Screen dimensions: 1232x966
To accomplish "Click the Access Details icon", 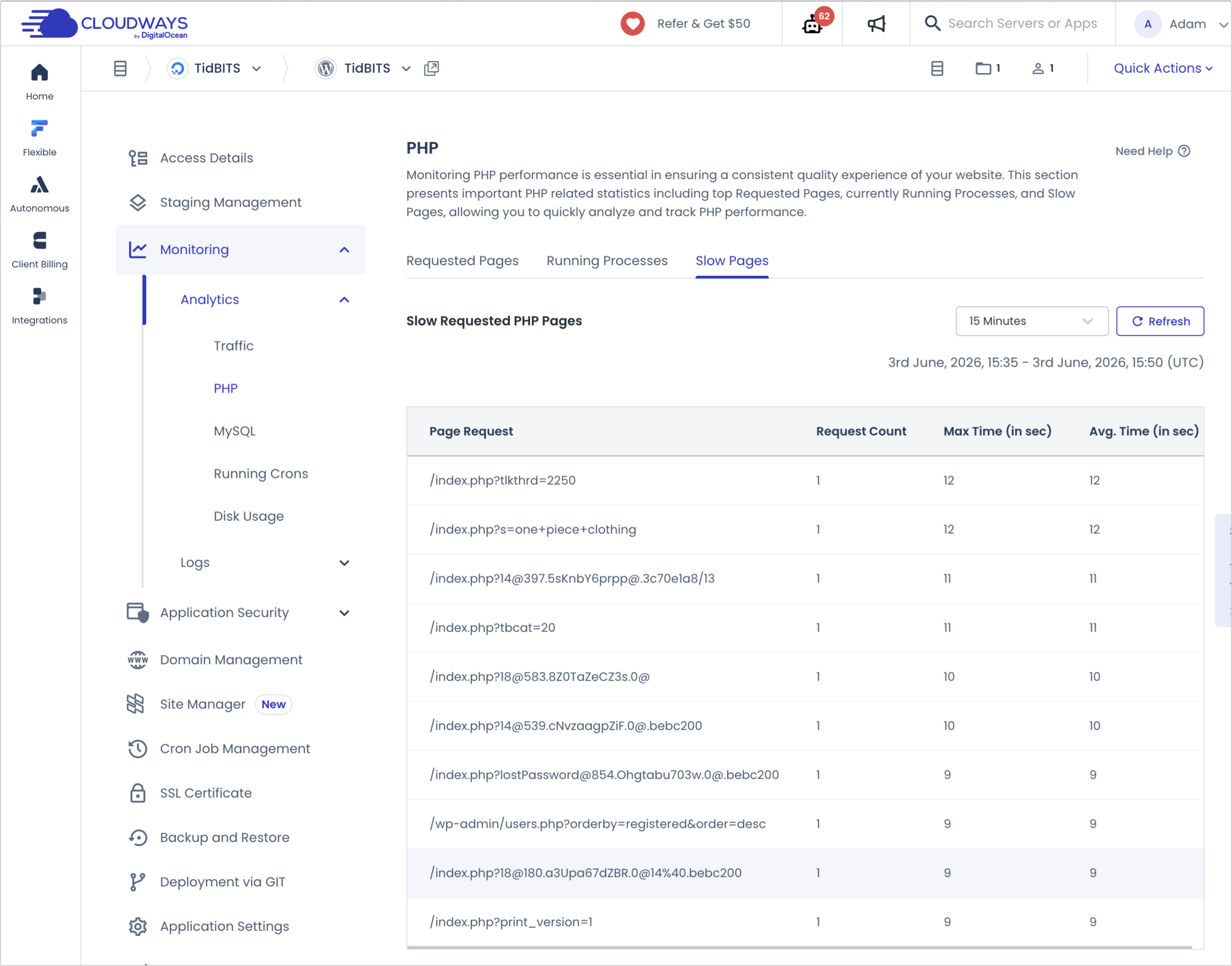I will (138, 158).
